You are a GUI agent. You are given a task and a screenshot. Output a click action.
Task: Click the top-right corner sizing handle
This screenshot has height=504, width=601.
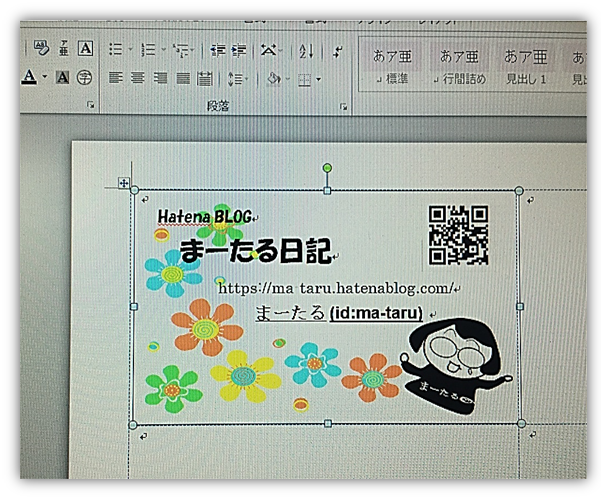click(519, 191)
